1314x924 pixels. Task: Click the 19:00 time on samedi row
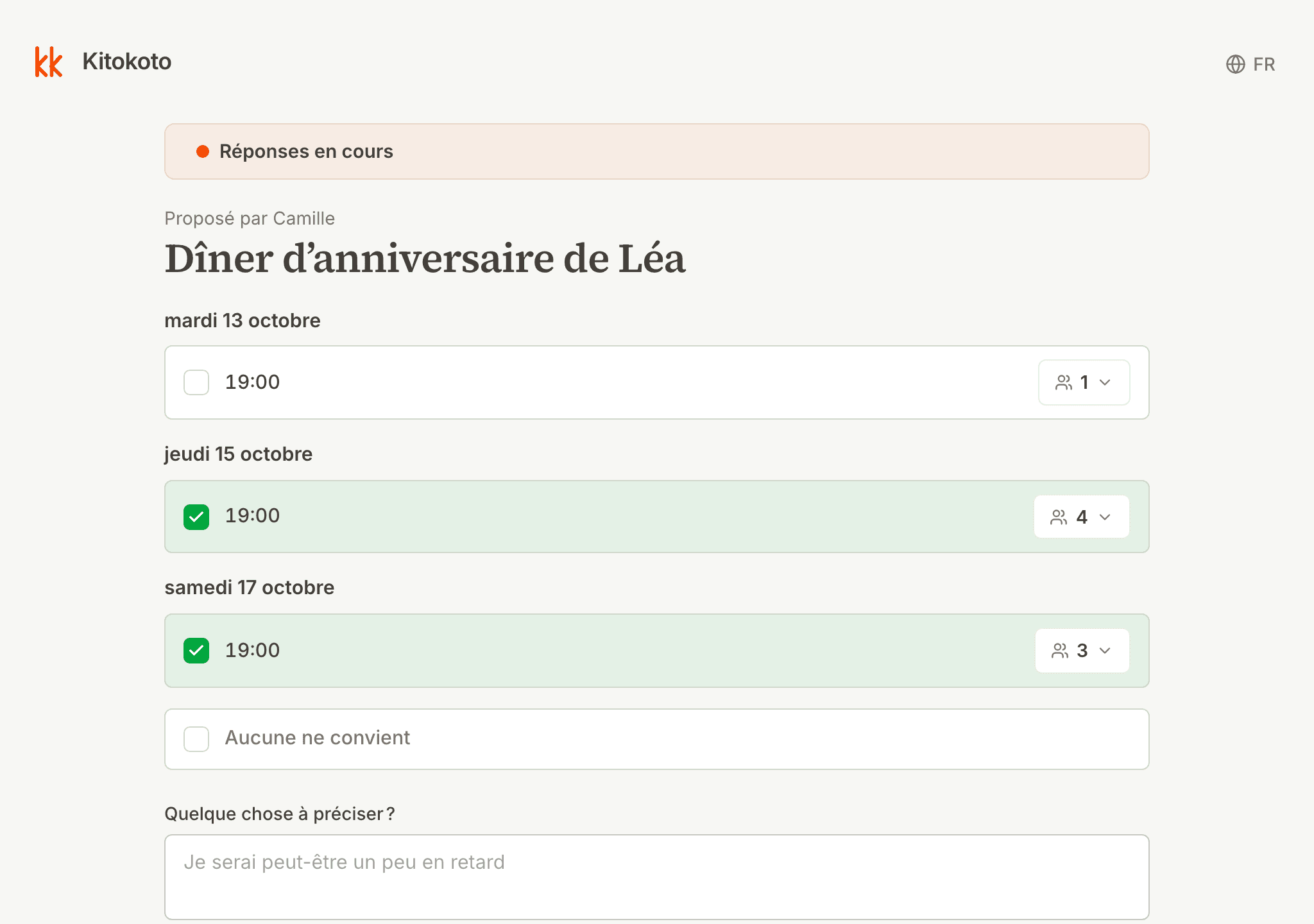pos(252,650)
